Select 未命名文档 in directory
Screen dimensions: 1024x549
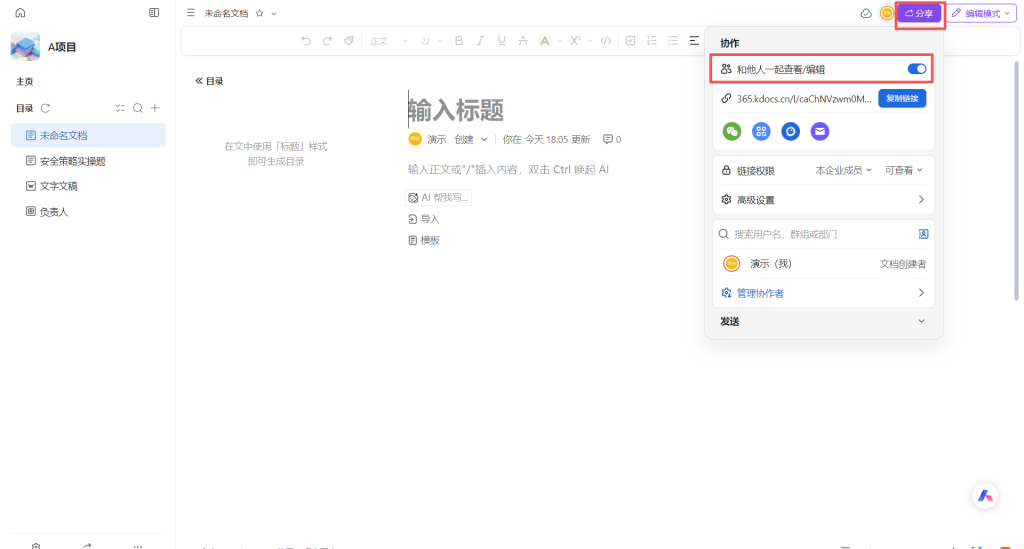[x=88, y=135]
